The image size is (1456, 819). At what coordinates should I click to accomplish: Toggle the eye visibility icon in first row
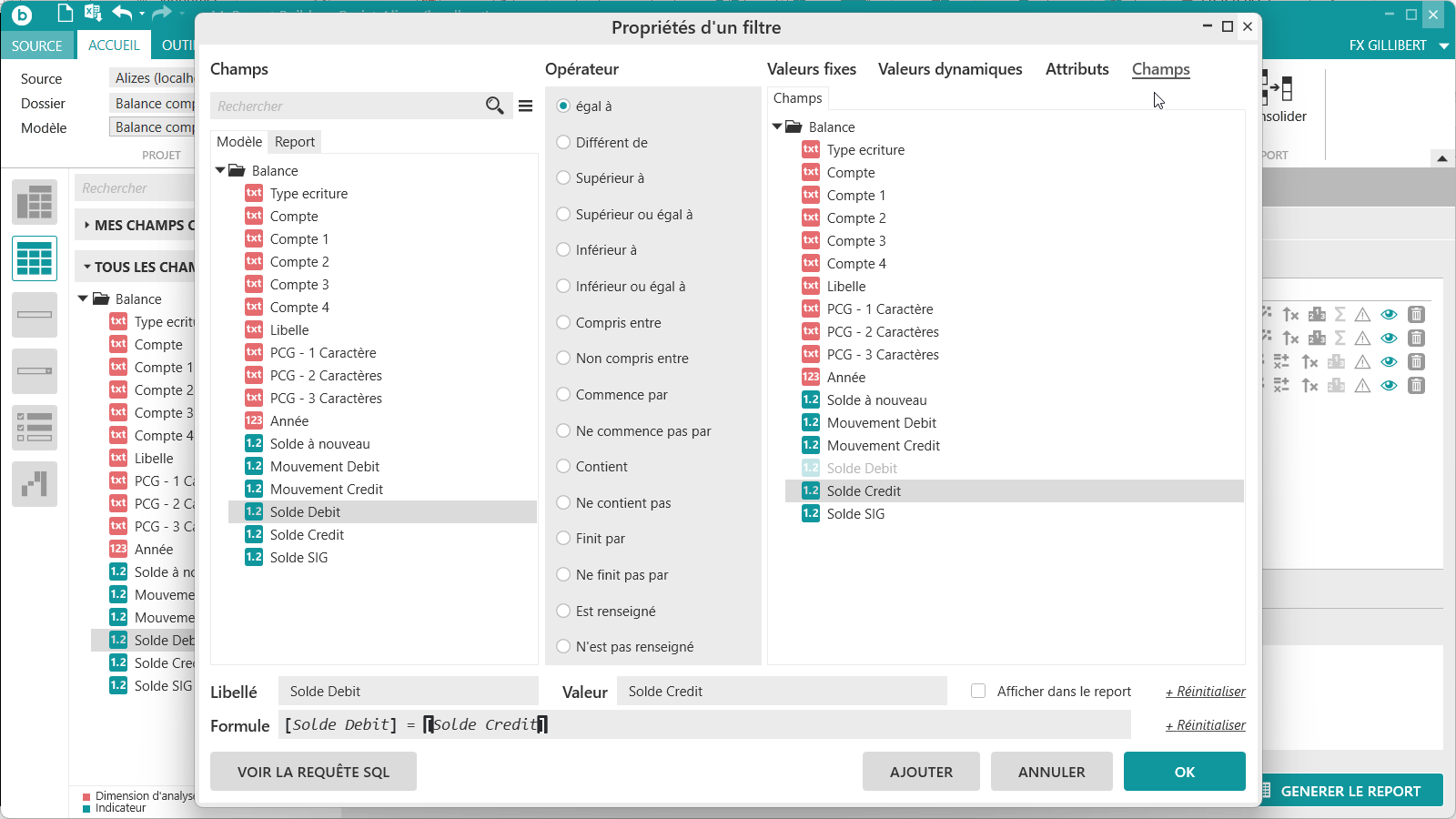1389,315
